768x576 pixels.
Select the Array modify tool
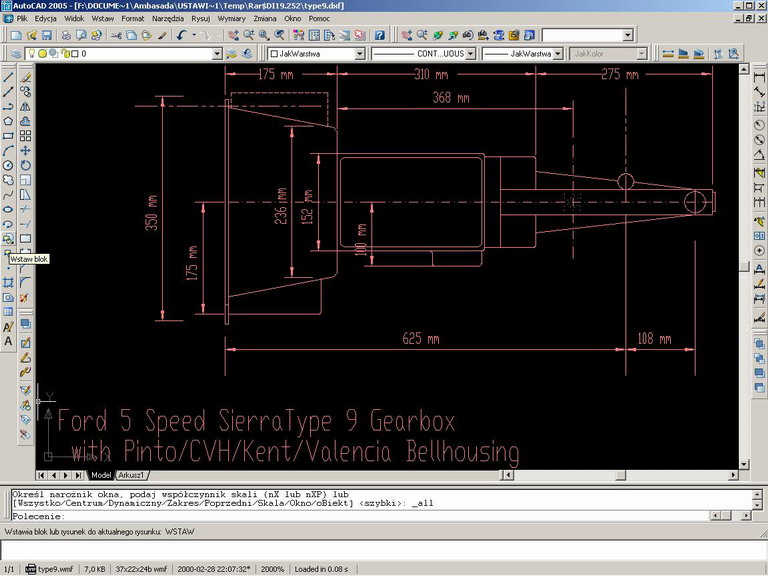pyautogui.click(x=25, y=136)
